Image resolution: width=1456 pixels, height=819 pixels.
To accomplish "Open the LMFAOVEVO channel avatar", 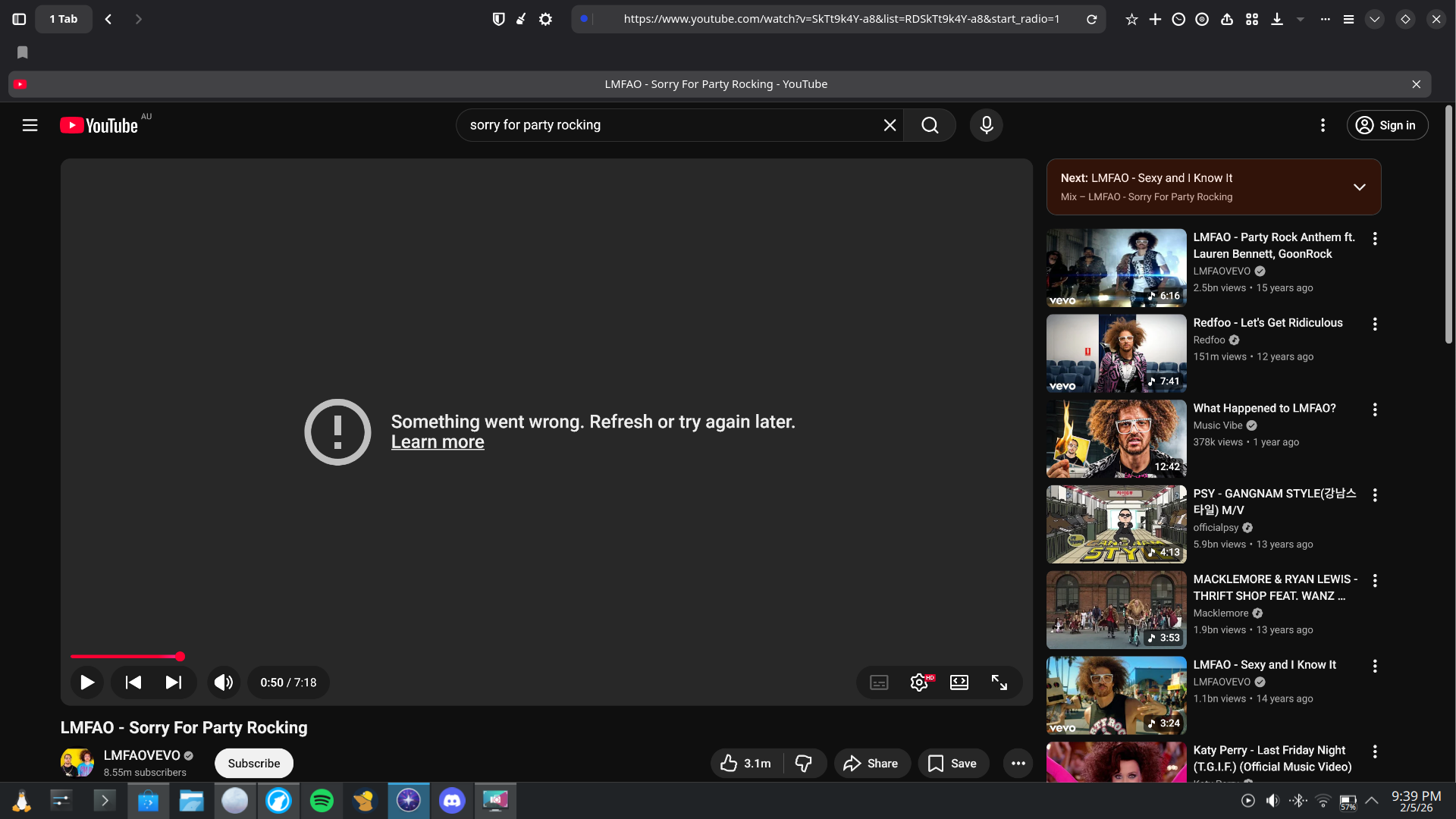I will [x=77, y=763].
